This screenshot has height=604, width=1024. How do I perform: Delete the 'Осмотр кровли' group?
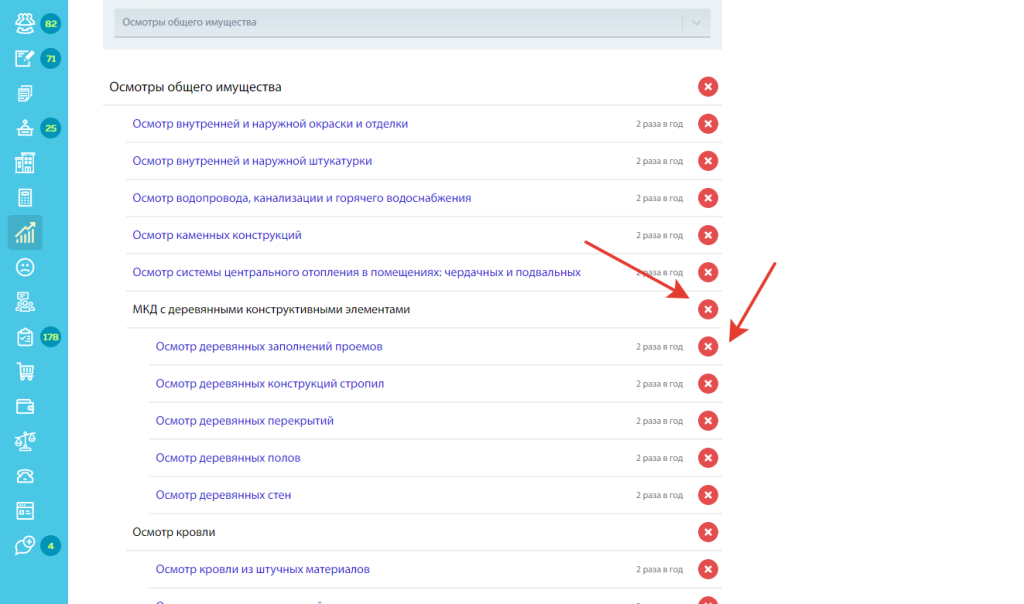coord(708,532)
